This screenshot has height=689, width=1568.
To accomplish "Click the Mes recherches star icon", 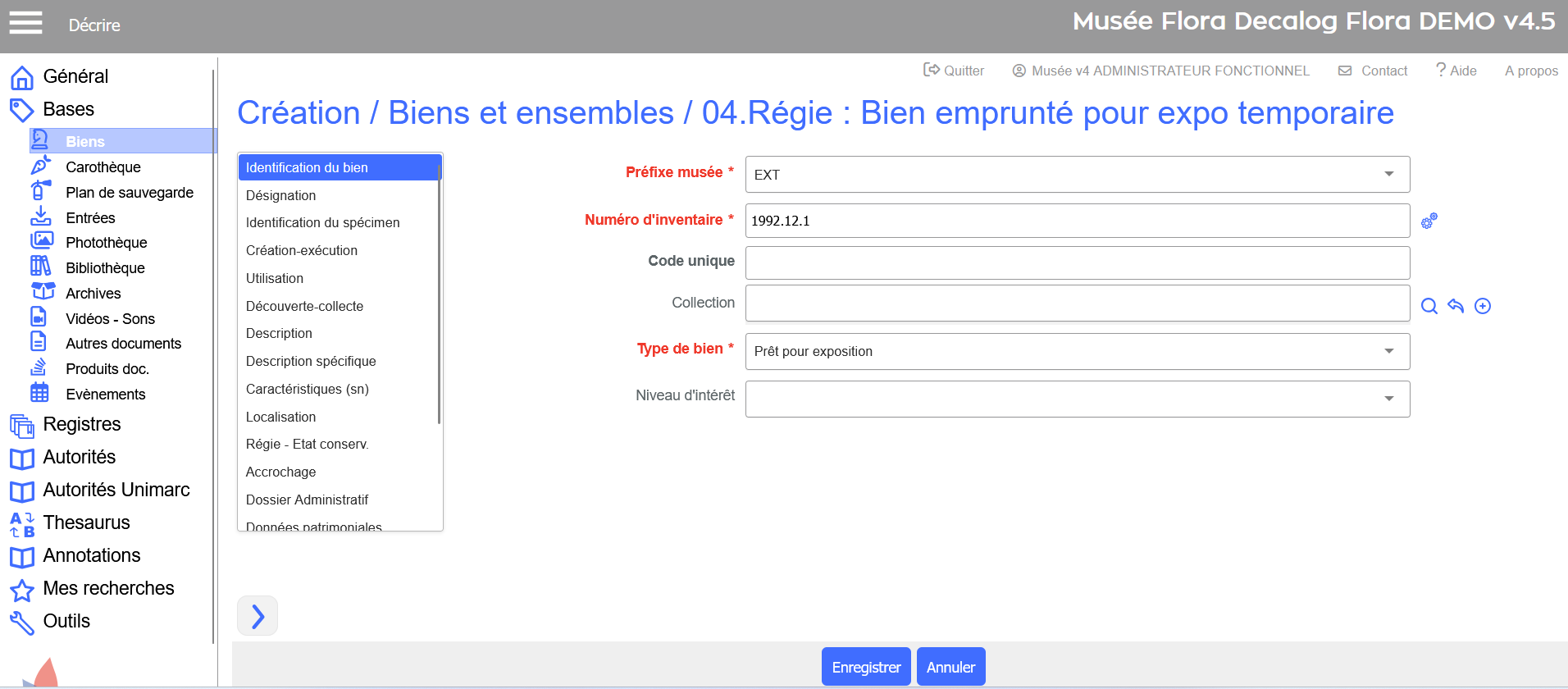I will [x=22, y=590].
